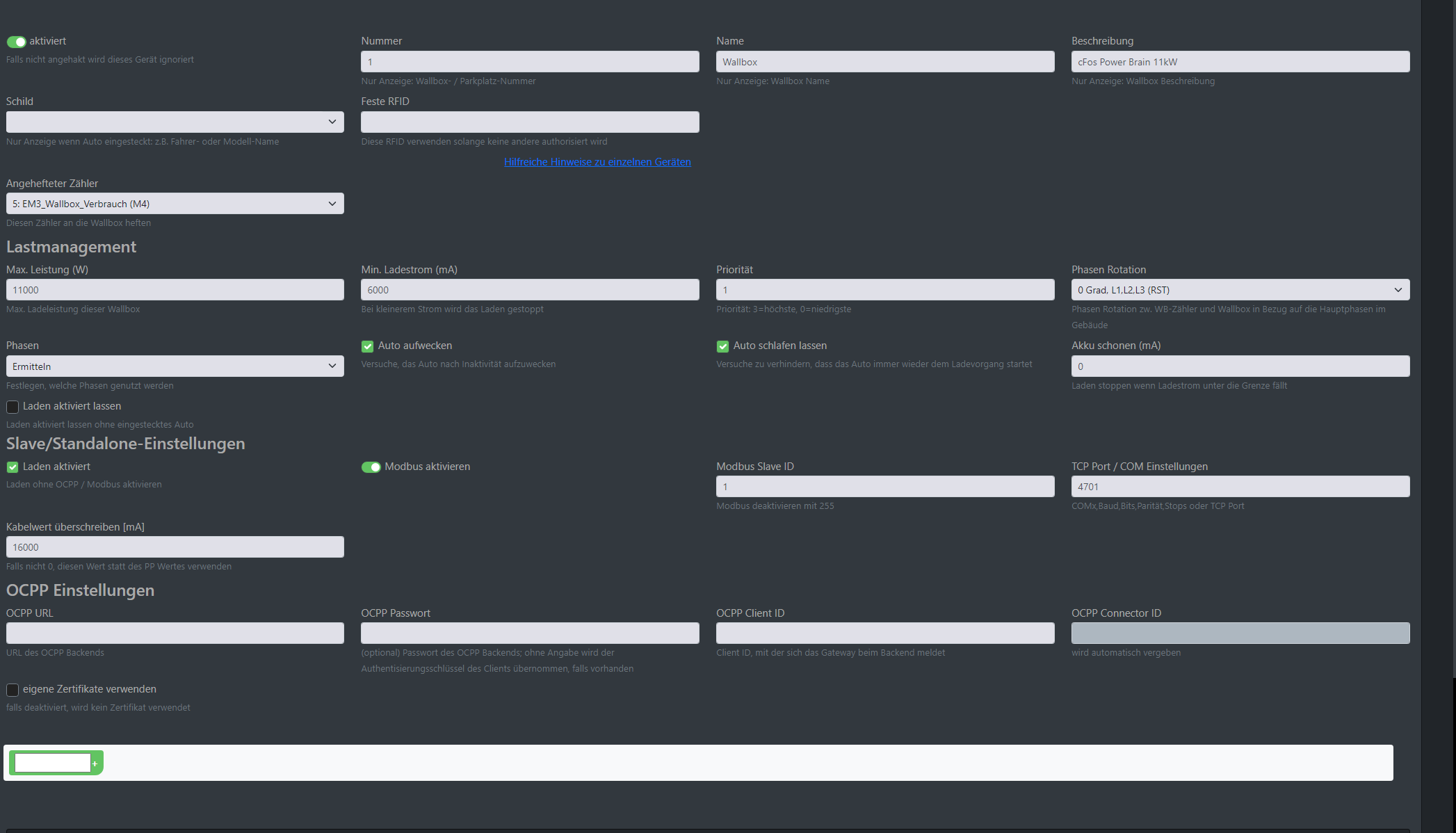Enable 'Laden aktiviert lassen' checkbox
This screenshot has height=833, width=1456.
click(x=13, y=407)
